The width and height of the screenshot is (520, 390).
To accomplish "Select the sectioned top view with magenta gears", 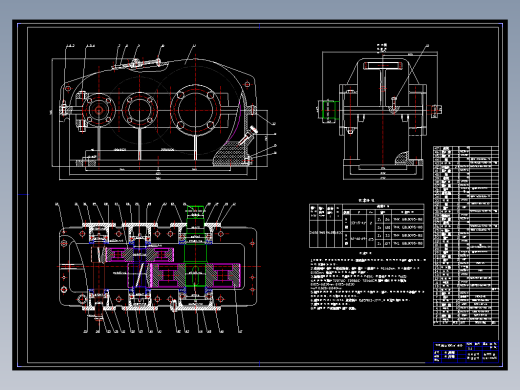I will point(158,268).
